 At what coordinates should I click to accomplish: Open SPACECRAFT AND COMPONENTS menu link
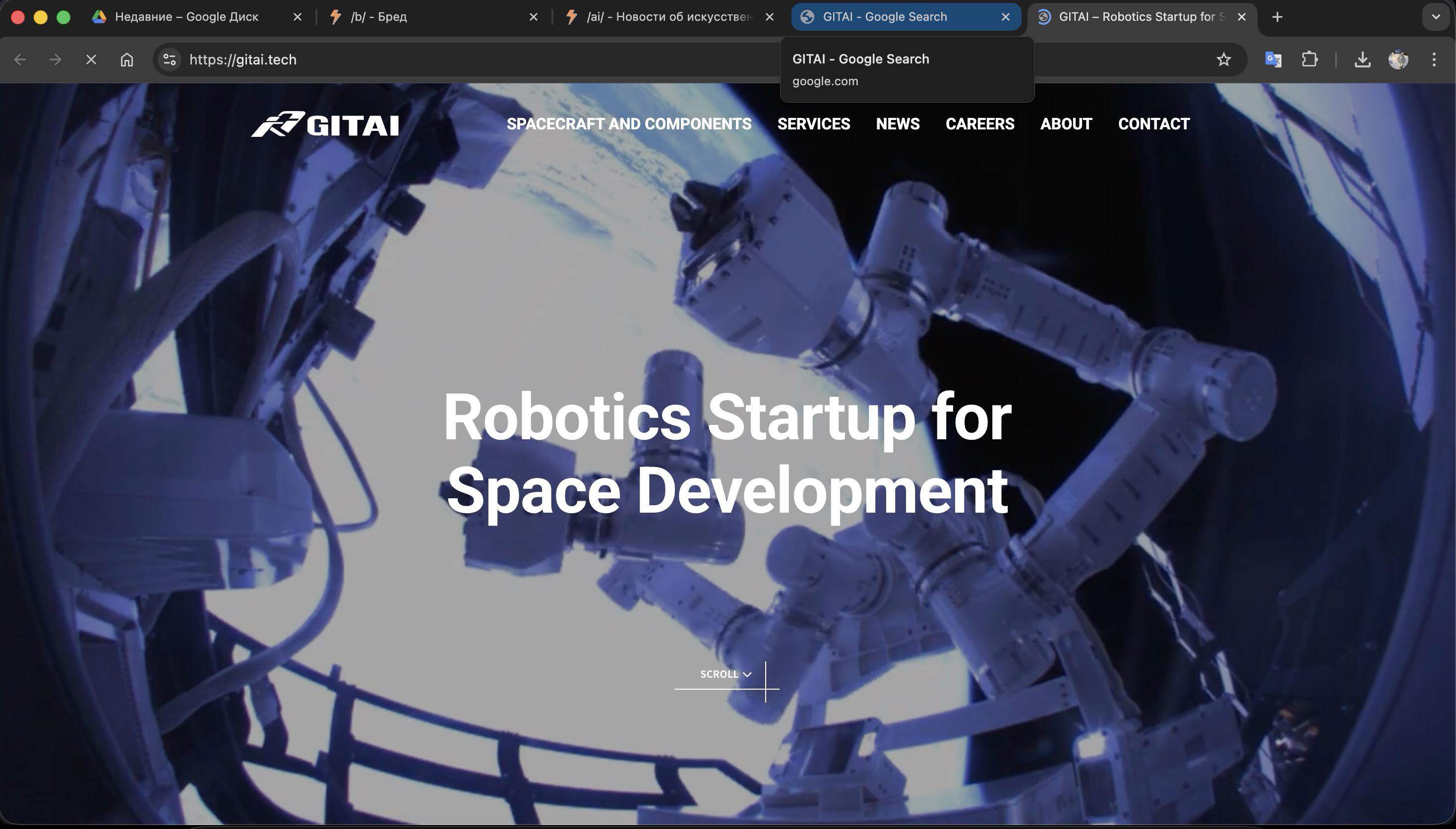[x=629, y=124]
